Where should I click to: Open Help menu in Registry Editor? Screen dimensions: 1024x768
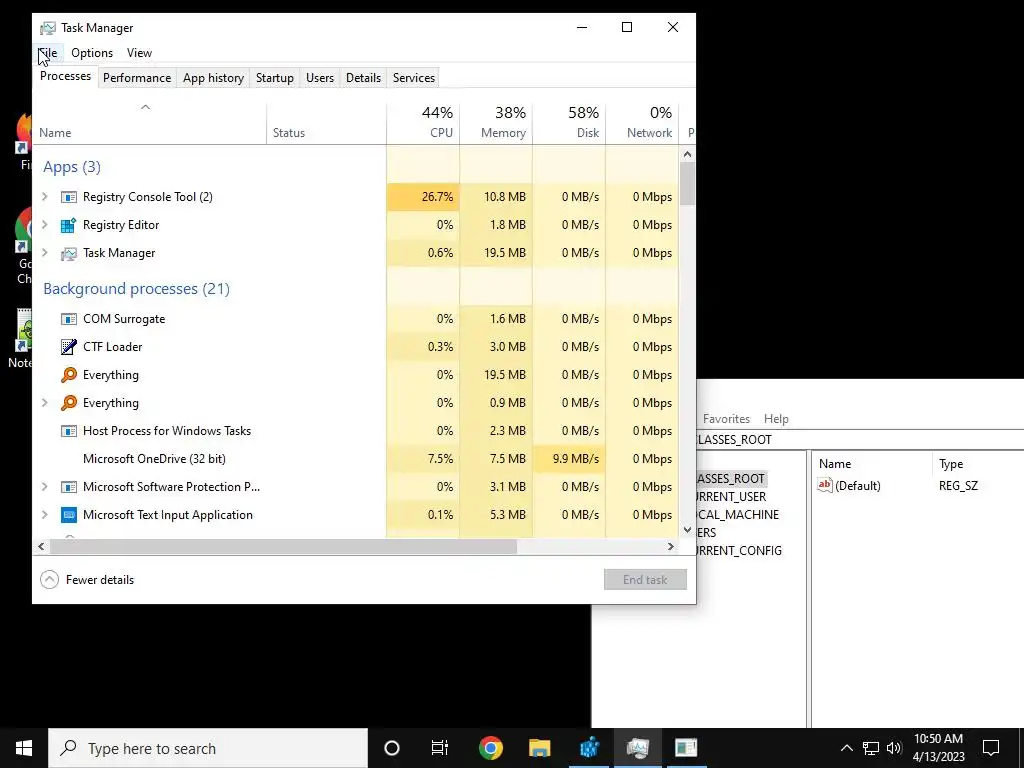(x=776, y=419)
